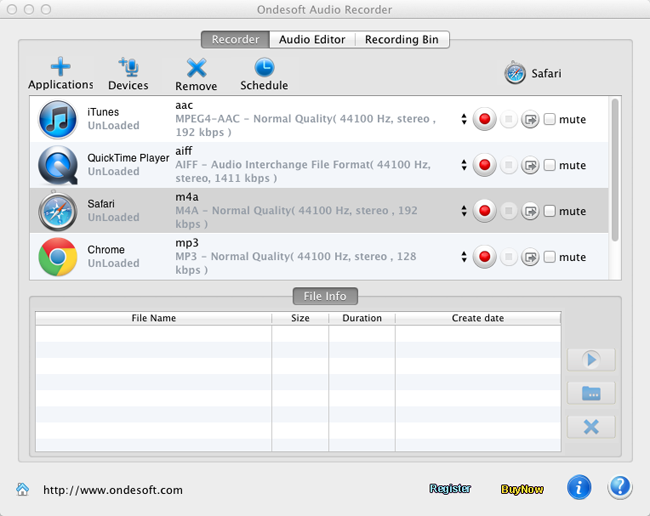Enable mute checkbox for iTunes
Image resolution: width=650 pixels, height=516 pixels.
549,120
